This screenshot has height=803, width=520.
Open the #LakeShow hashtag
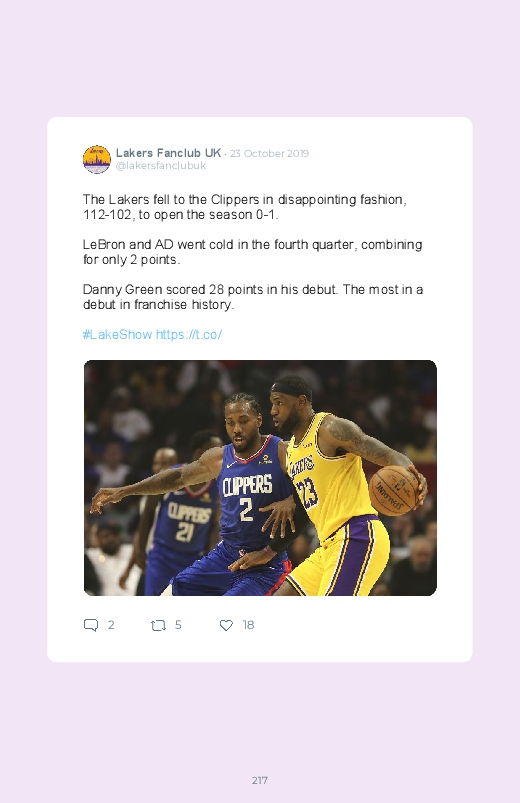[x=117, y=334]
